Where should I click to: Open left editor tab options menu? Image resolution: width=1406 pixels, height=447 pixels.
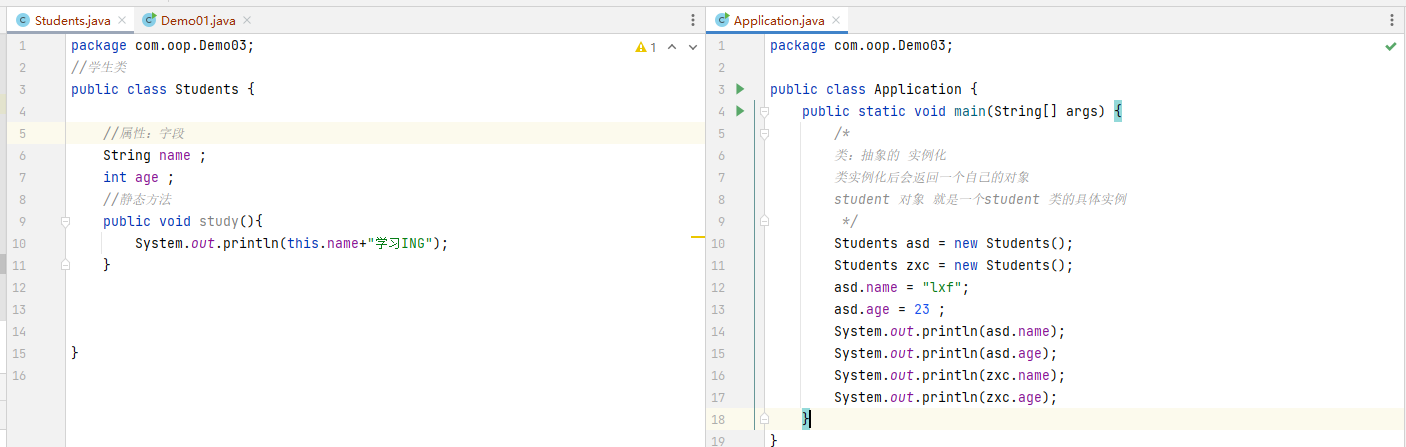pos(693,20)
